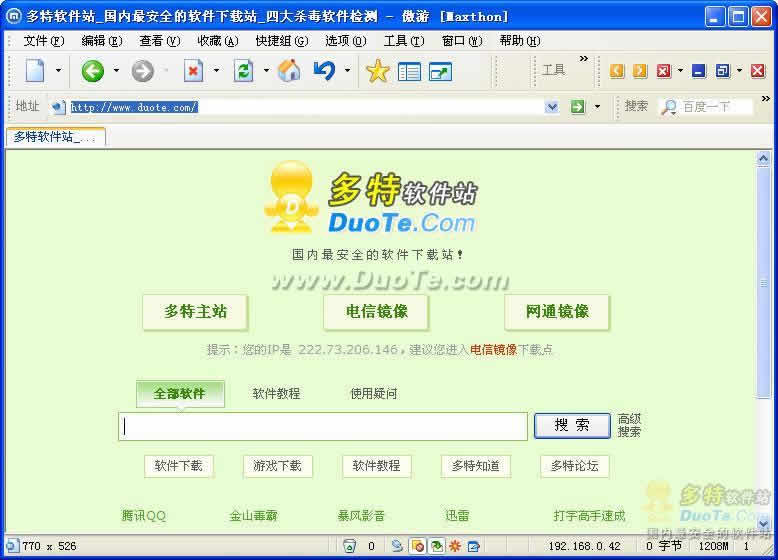778x560 pixels.
Task: Click the full screen view icon
Action: pos(440,72)
